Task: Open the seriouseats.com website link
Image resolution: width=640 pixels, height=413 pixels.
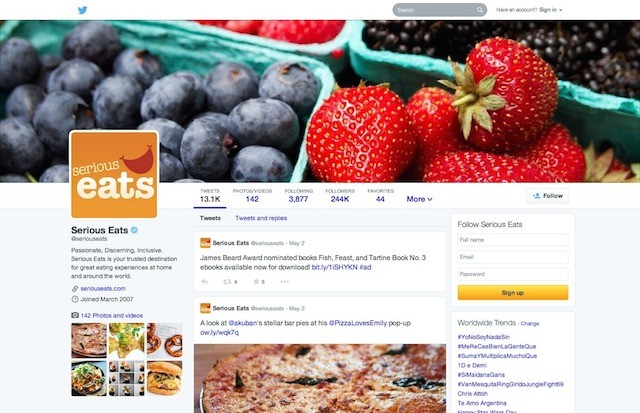Action: (x=103, y=289)
